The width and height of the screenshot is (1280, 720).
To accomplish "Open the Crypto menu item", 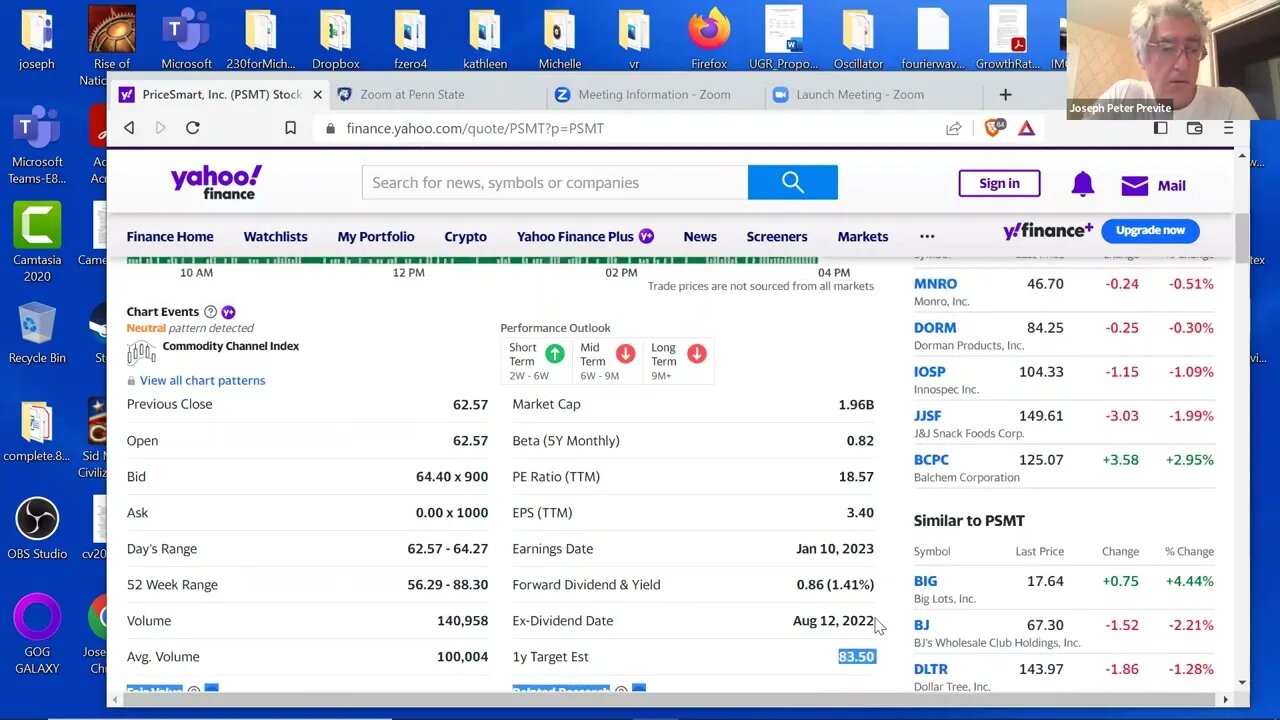I will 465,237.
